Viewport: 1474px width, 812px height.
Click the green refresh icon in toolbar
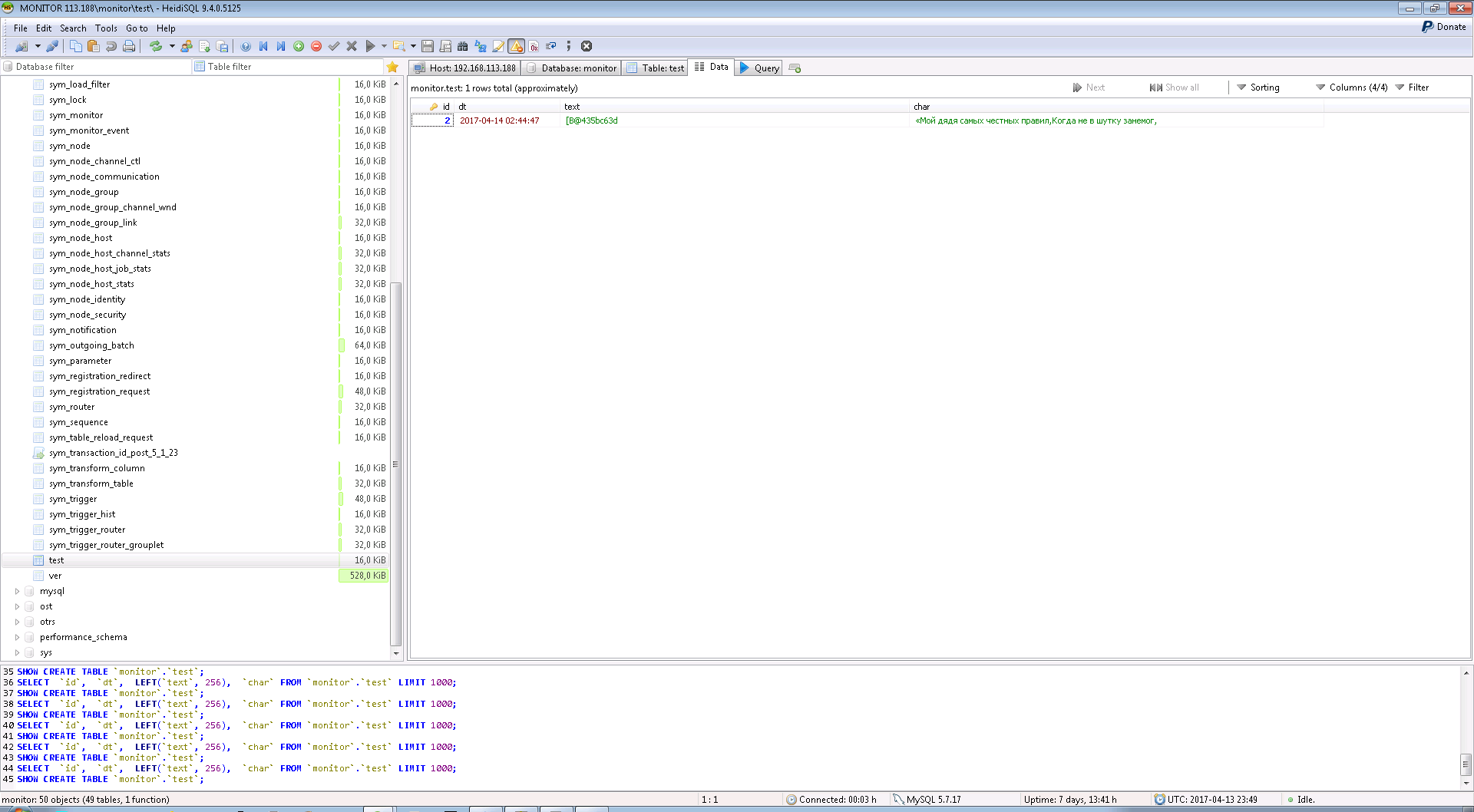(x=156, y=46)
